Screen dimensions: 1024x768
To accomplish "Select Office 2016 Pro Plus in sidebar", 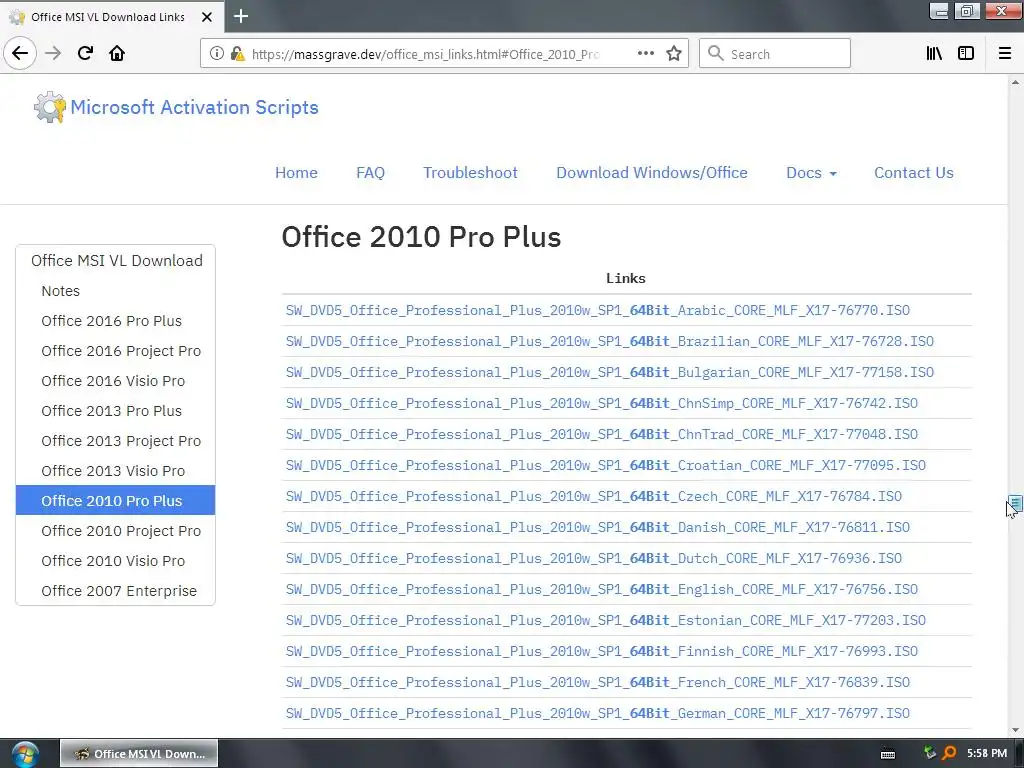I will tap(112, 321).
